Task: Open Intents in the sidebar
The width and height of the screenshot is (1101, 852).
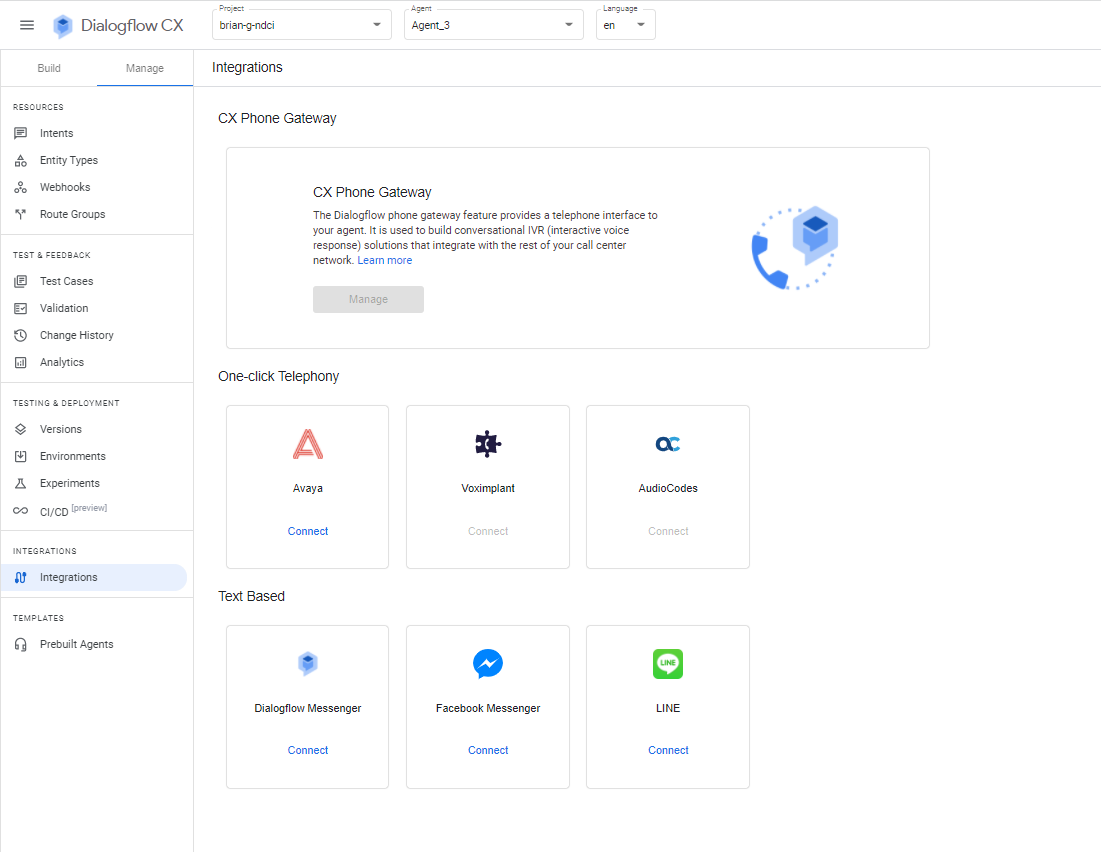Action: (96, 133)
